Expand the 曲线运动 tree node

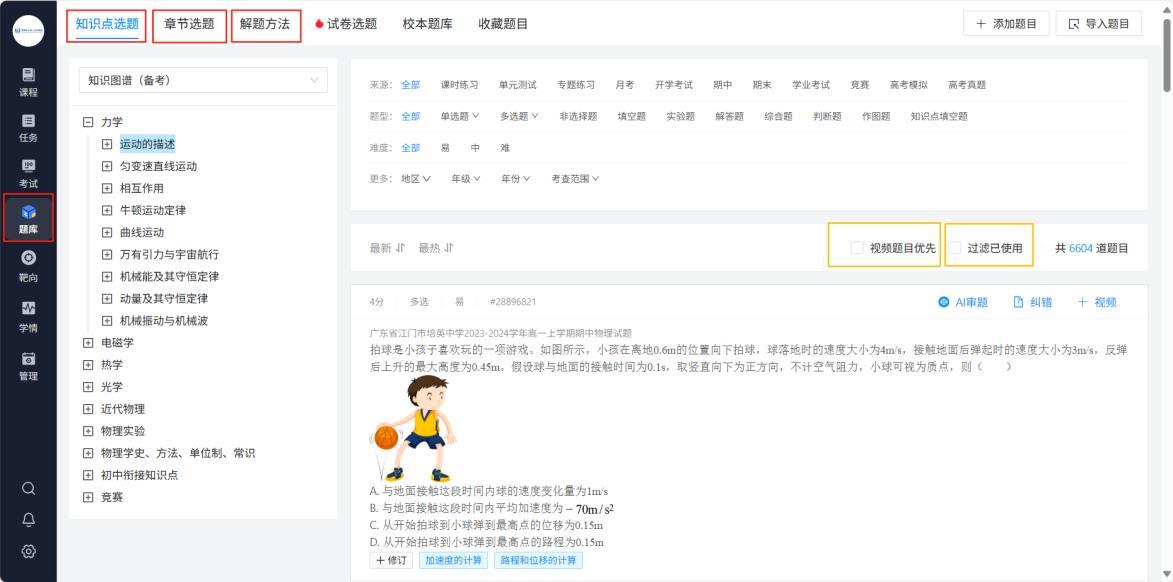(x=107, y=233)
